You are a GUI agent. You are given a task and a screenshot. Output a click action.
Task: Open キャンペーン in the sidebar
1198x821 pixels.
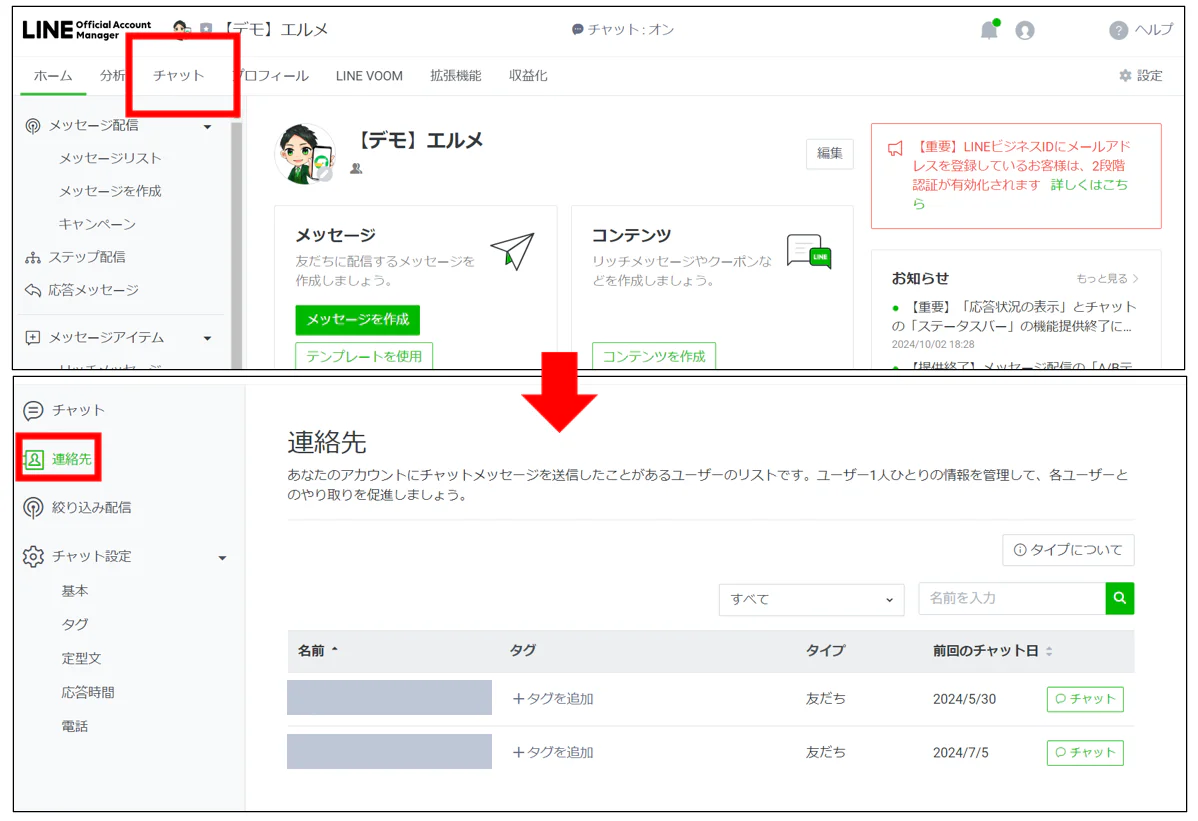click(x=98, y=225)
